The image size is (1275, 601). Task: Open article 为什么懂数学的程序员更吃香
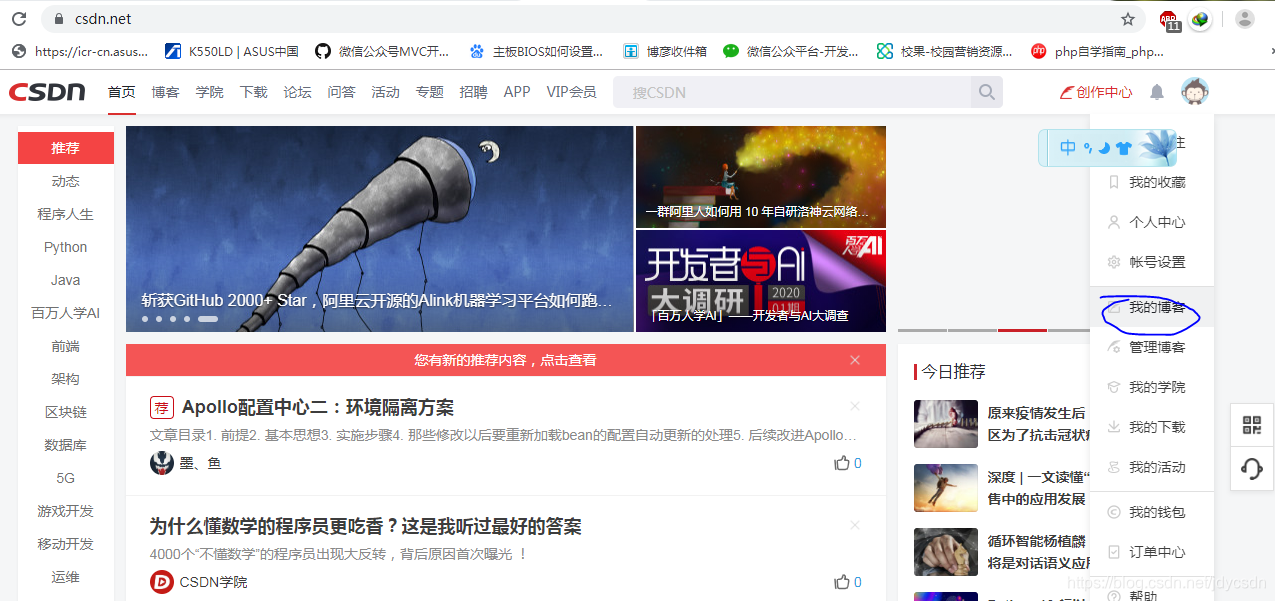pyautogui.click(x=366, y=526)
